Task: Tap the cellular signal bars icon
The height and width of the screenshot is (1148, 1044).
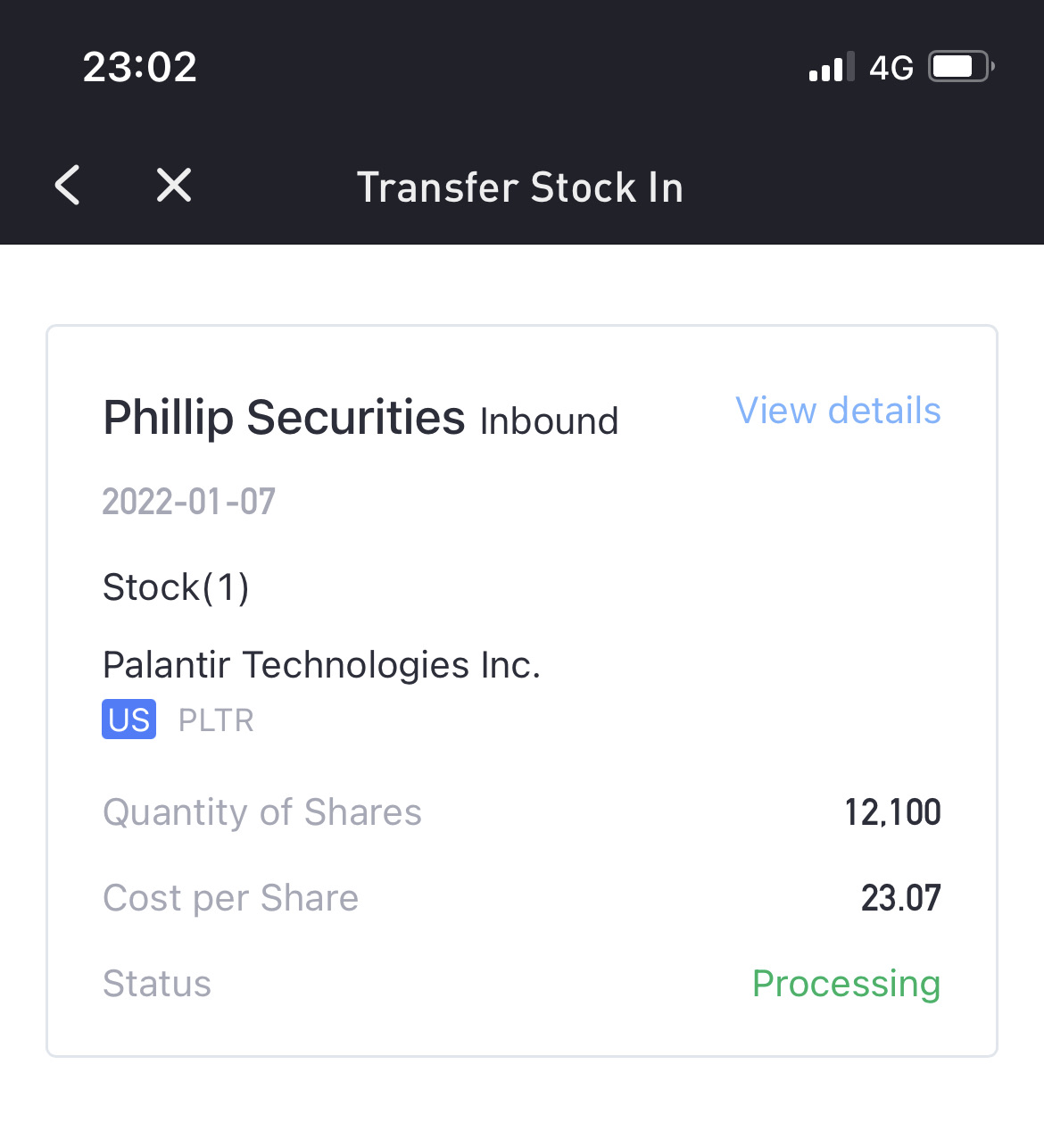Action: (x=831, y=67)
